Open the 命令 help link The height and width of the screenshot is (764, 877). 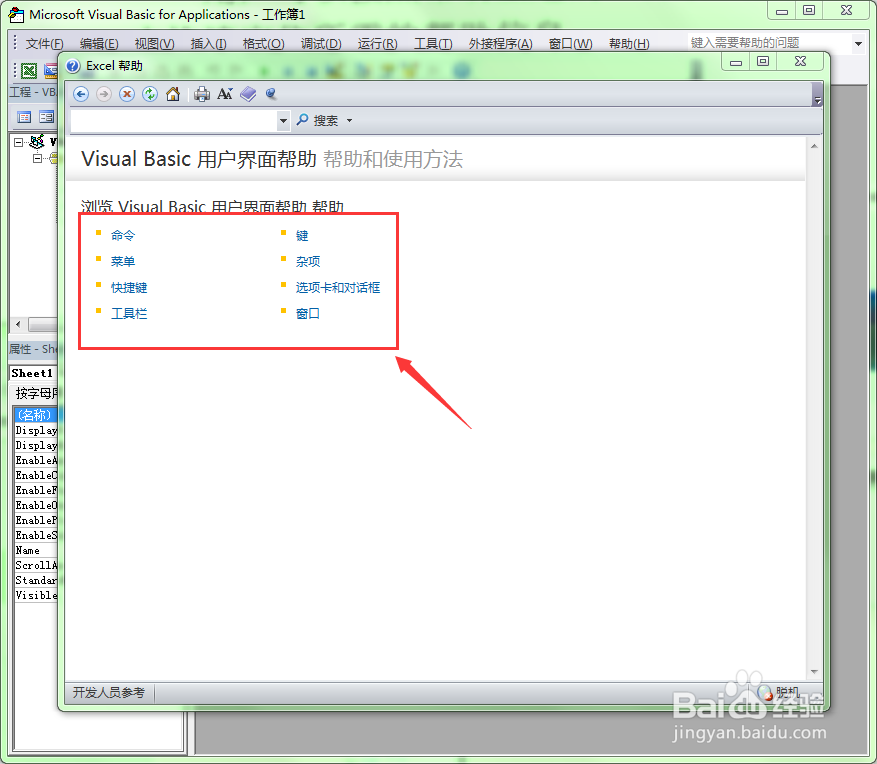pyautogui.click(x=122, y=235)
